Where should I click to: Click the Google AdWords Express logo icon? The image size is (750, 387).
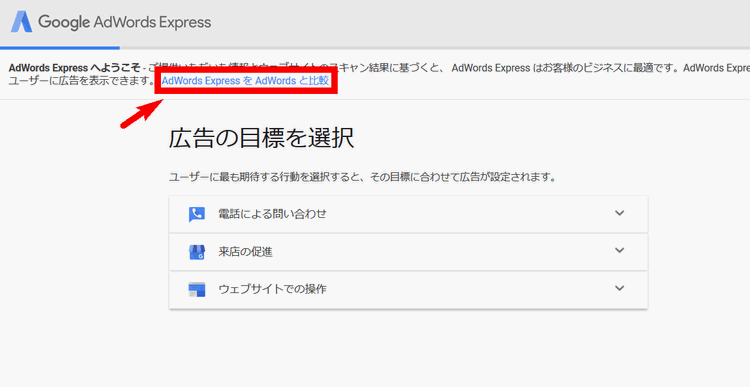pyautogui.click(x=22, y=22)
